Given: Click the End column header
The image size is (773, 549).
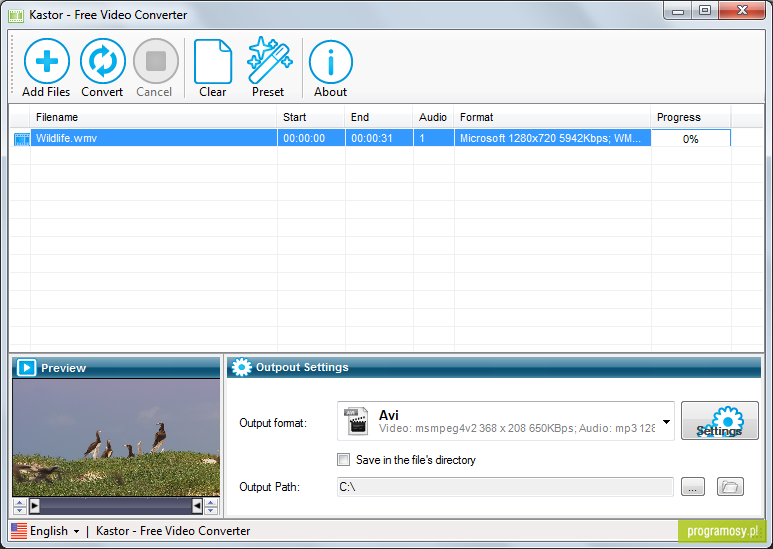Looking at the screenshot, I should click(379, 117).
